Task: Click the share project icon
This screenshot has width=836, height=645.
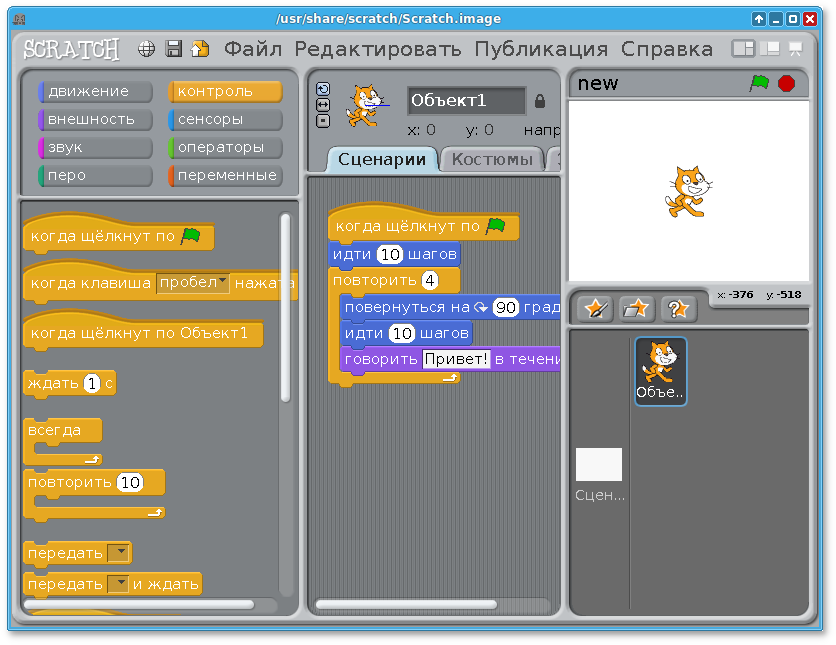Action: [200, 49]
